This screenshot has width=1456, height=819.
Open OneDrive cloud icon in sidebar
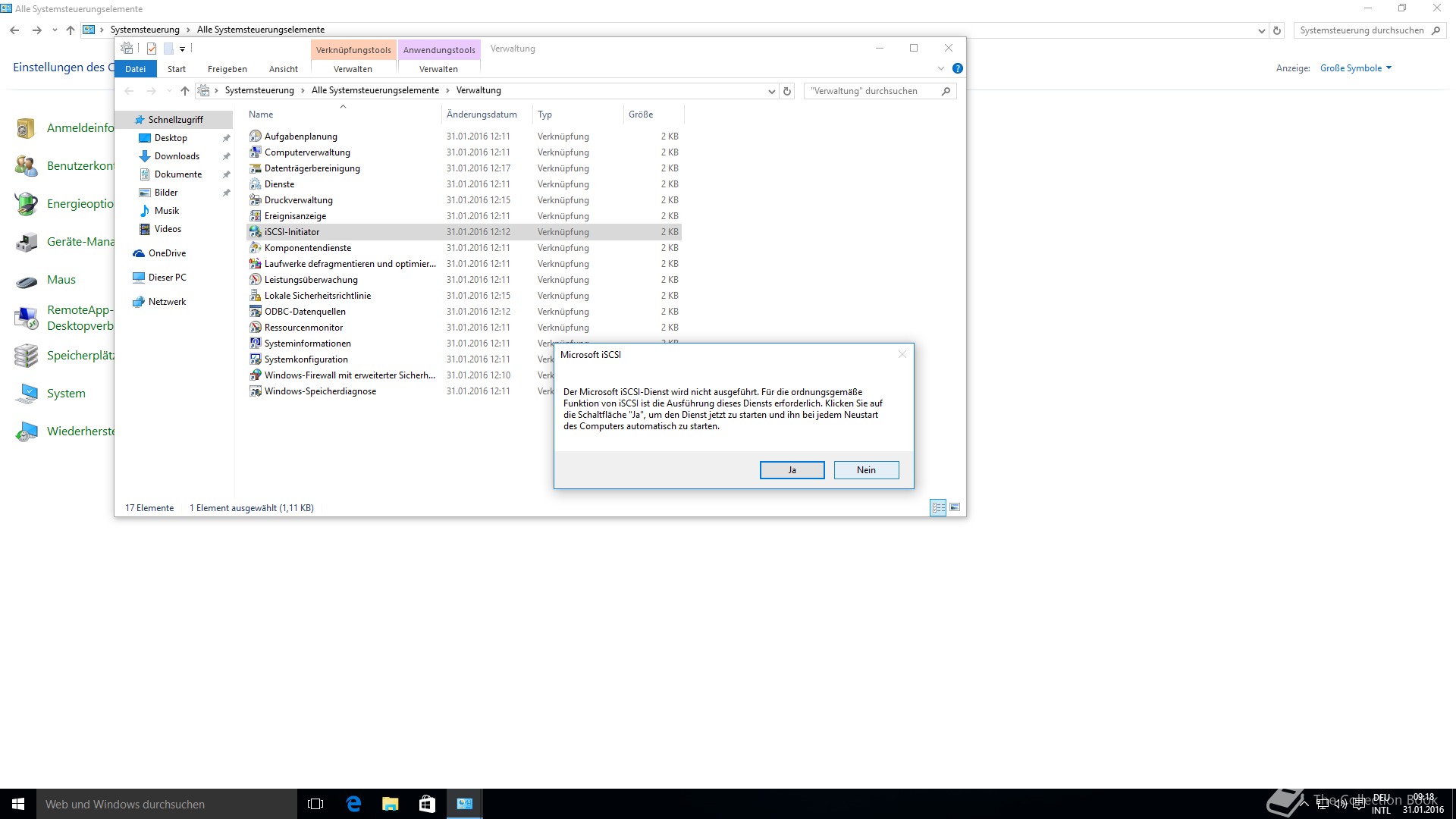click(139, 253)
